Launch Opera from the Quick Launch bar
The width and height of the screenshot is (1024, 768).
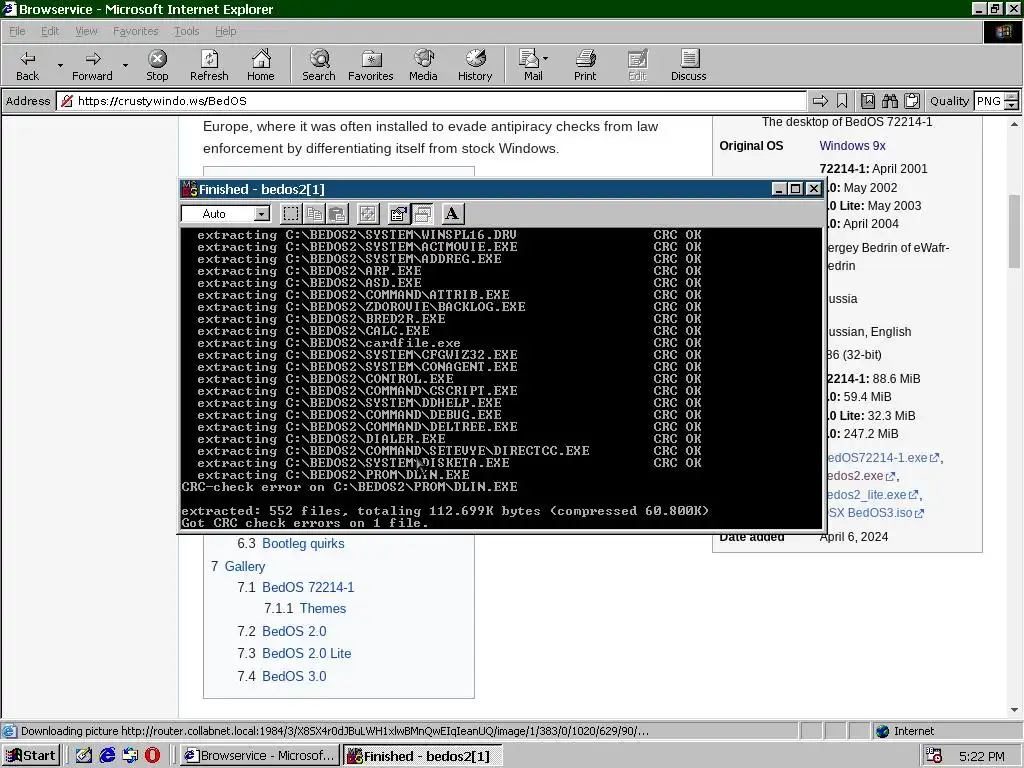pyautogui.click(x=152, y=756)
